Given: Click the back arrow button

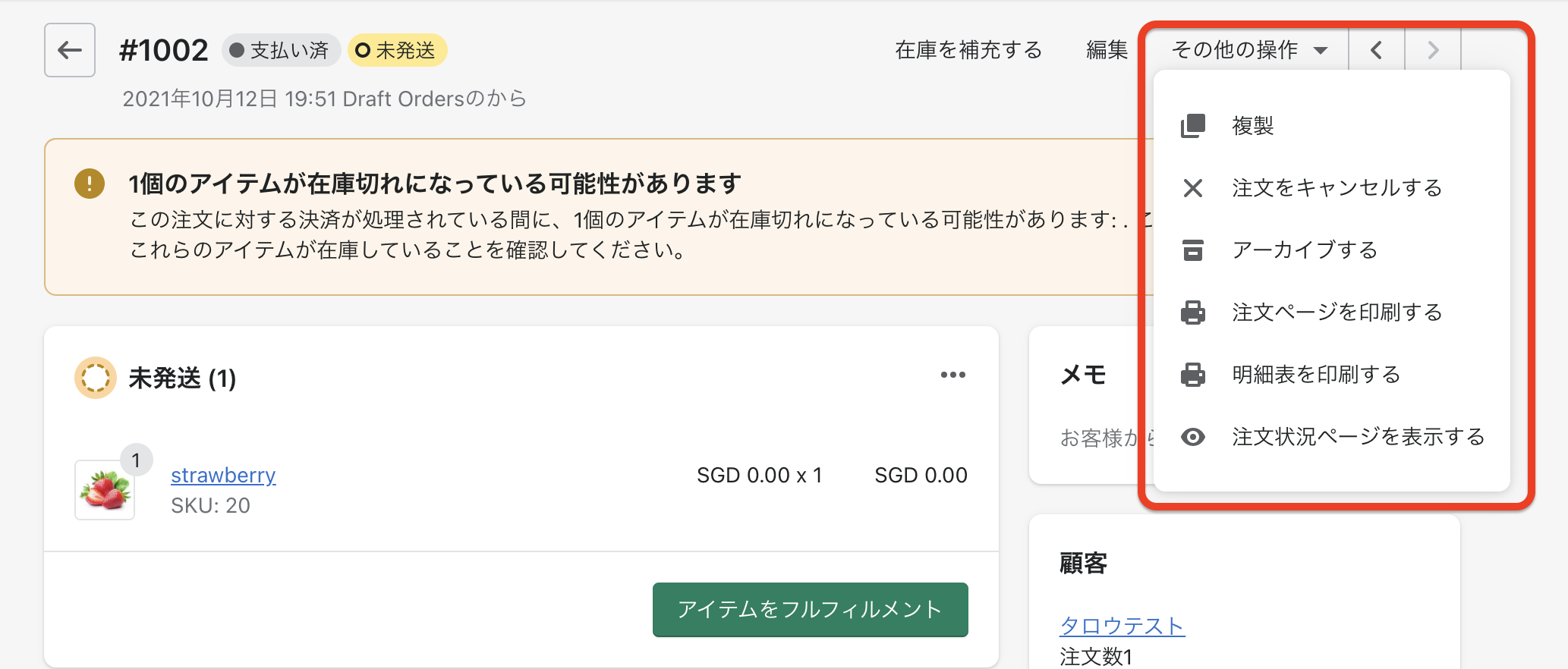Looking at the screenshot, I should (x=70, y=50).
